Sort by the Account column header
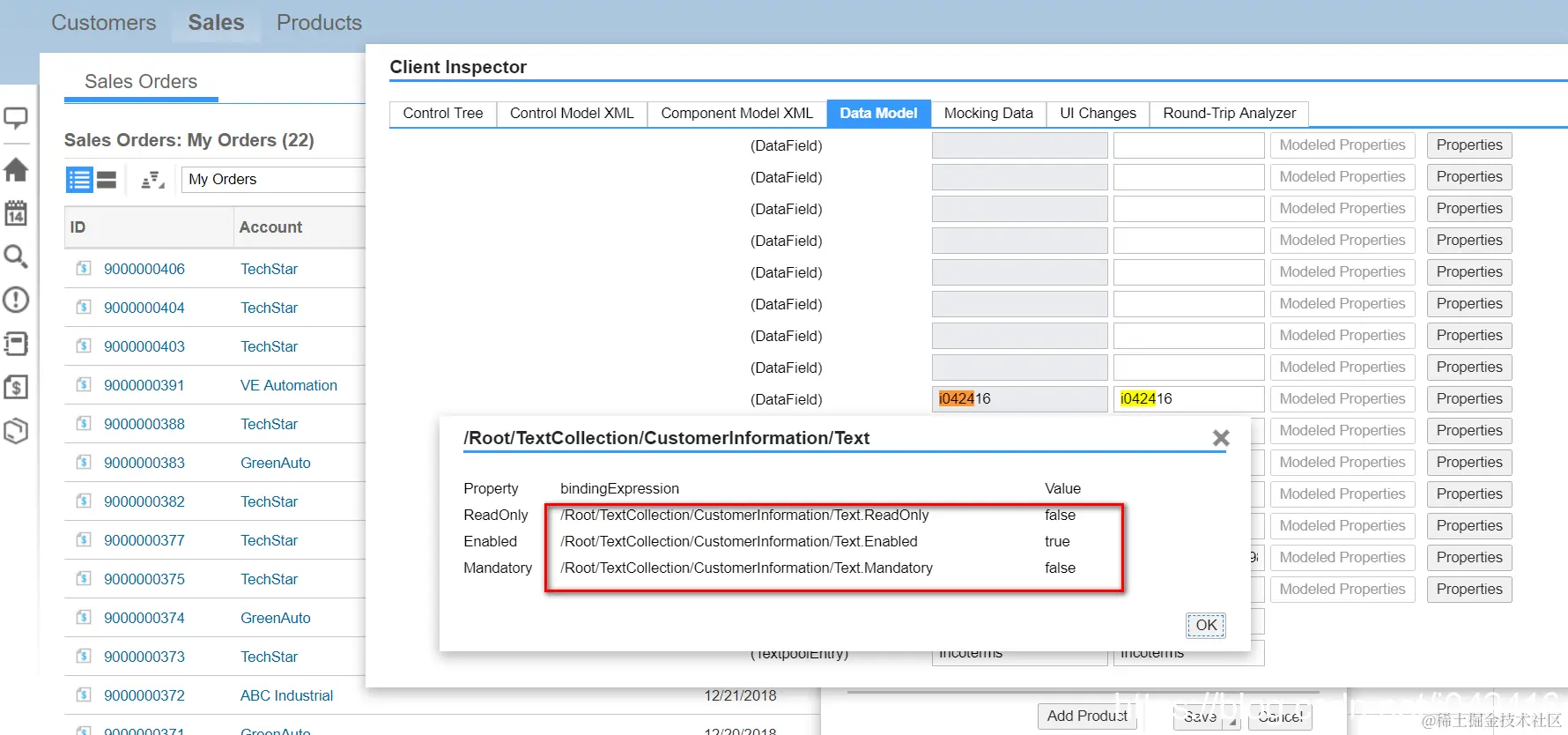 [300, 227]
